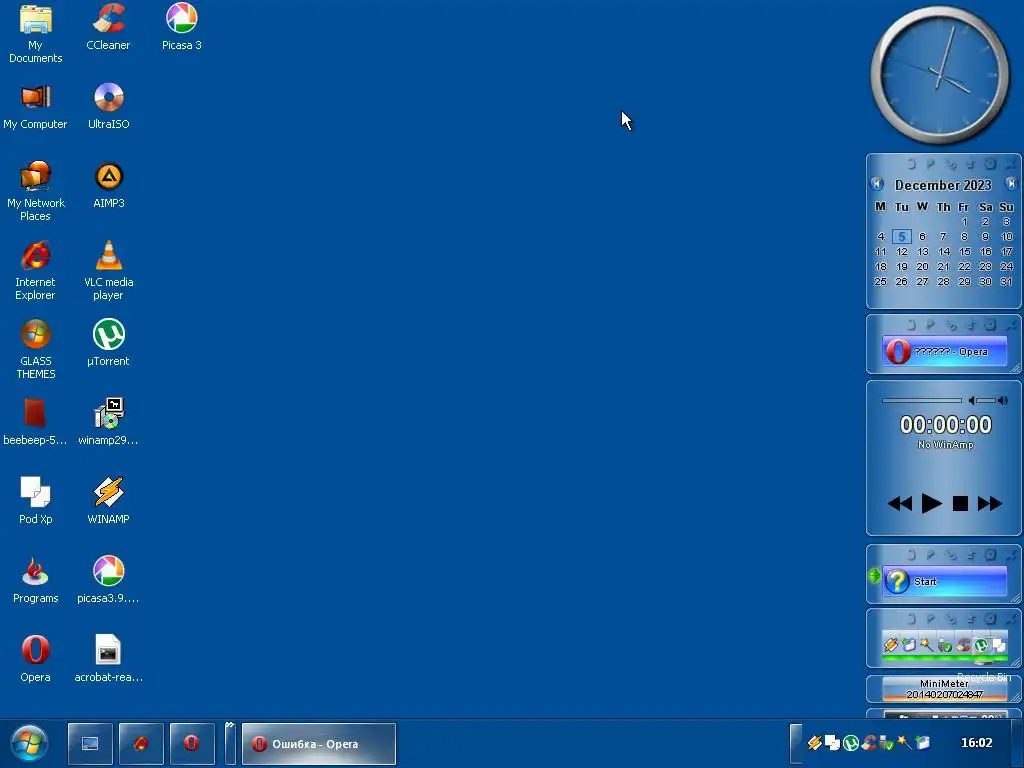Select the Programs desktop icon
The width and height of the screenshot is (1024, 768).
pos(35,581)
